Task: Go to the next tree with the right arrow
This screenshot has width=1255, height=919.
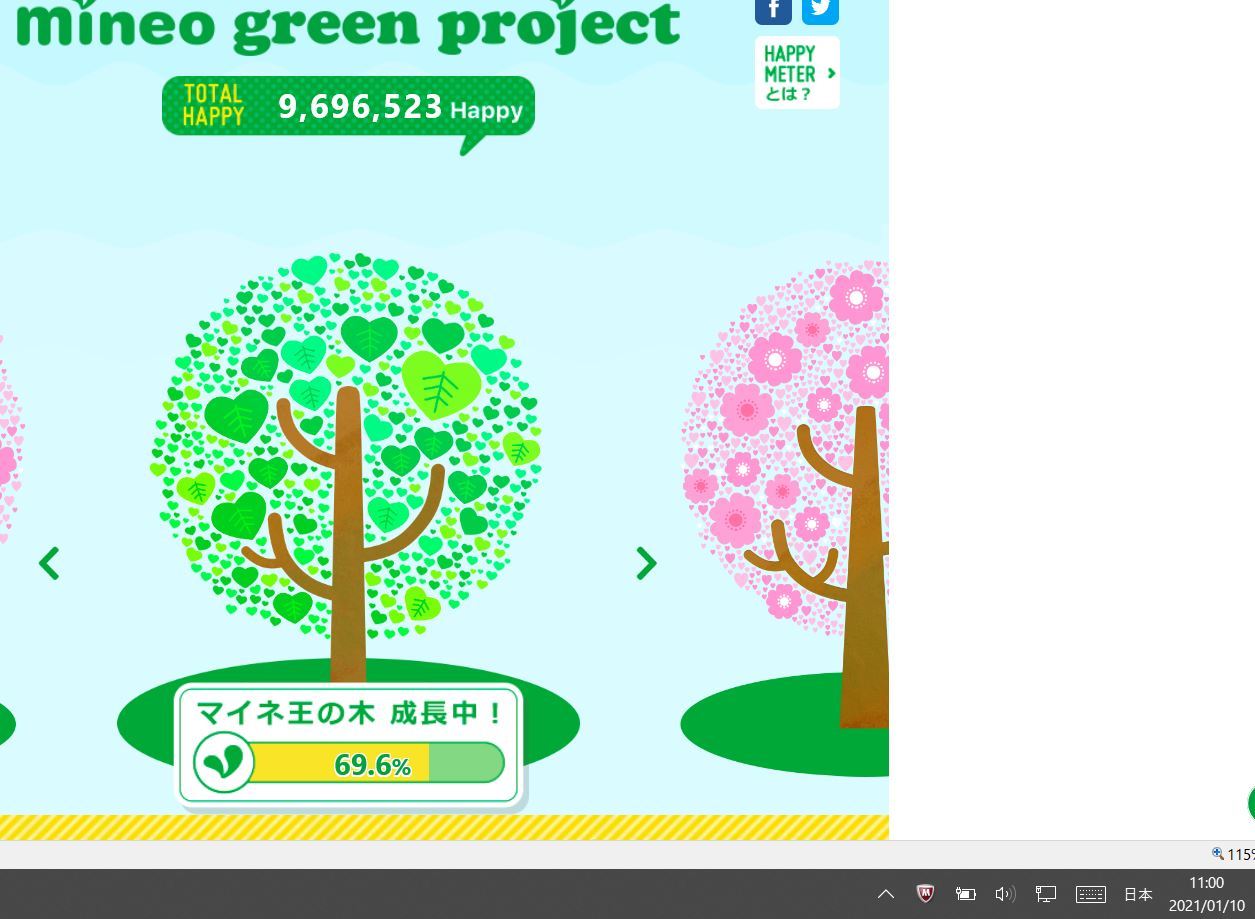Action: coord(646,563)
